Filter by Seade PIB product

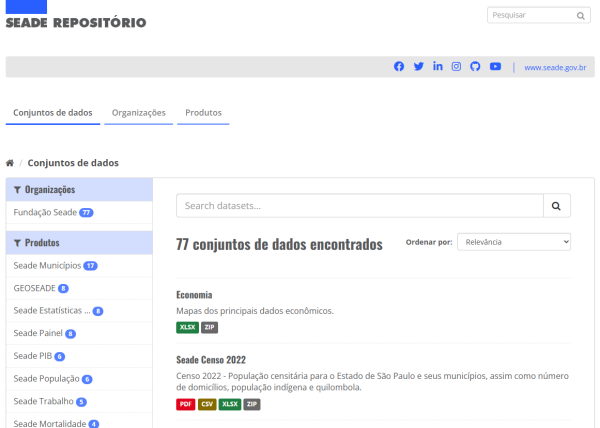point(79,356)
